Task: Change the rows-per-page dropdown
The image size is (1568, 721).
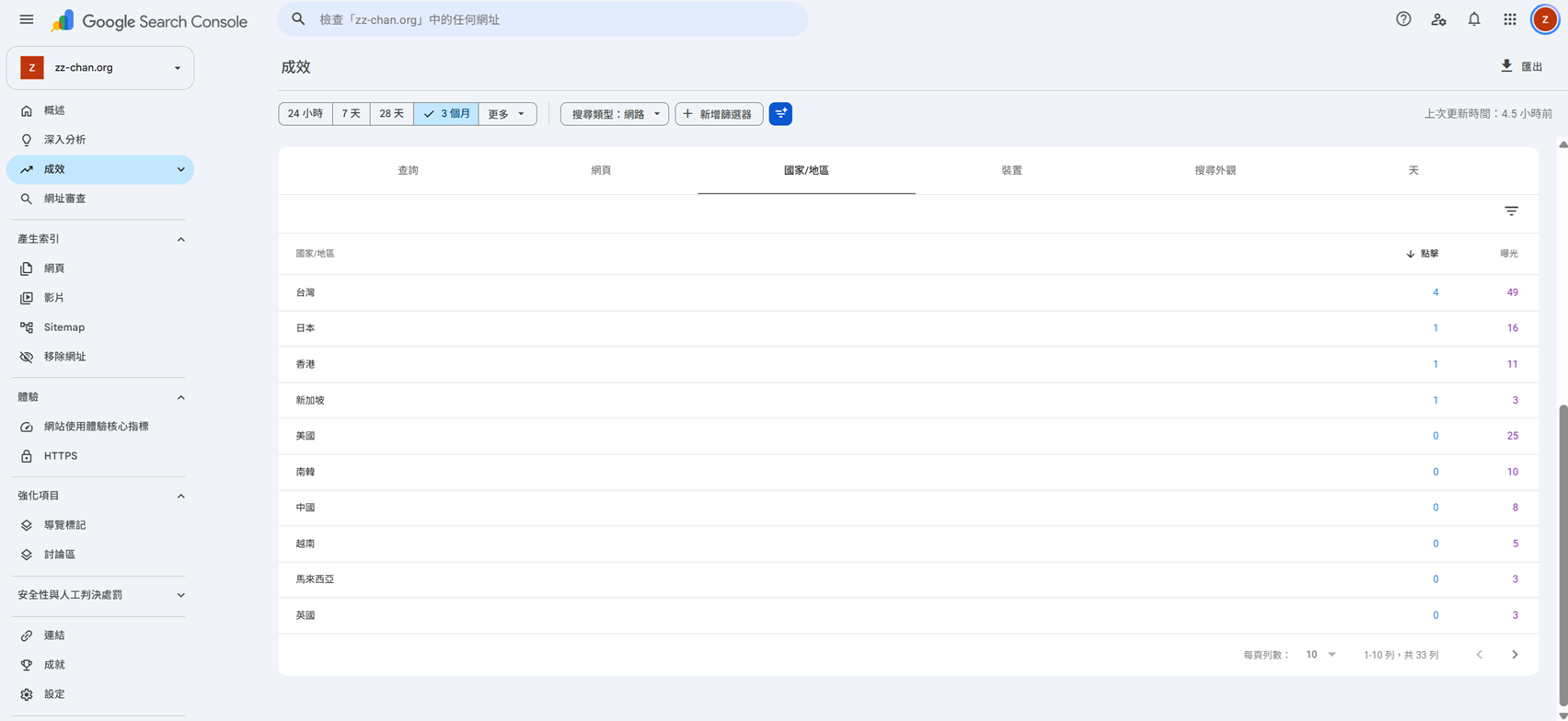Action: 1320,655
